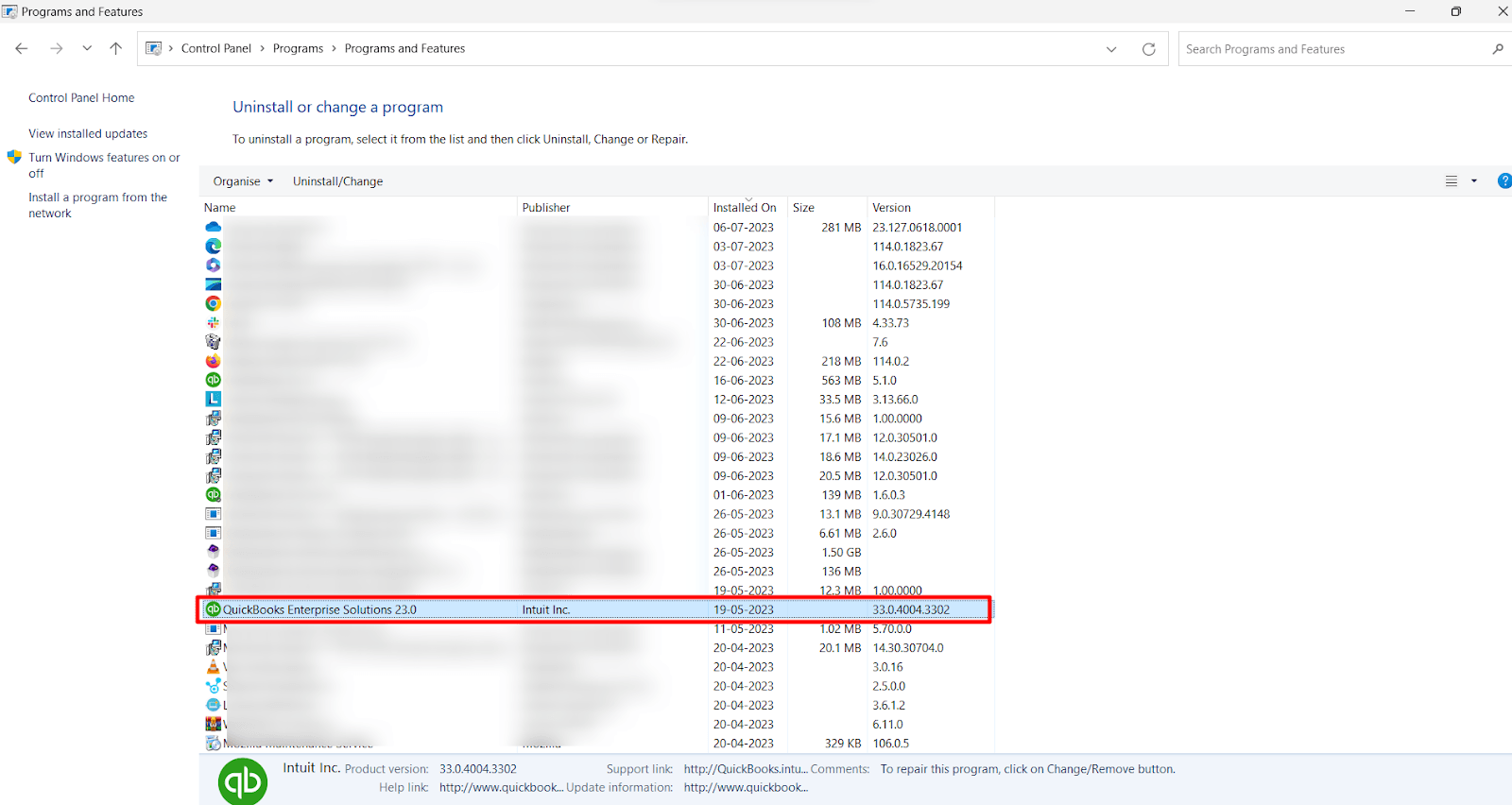Image resolution: width=1512 pixels, height=805 pixels.
Task: Click the Google Chrome icon in the 114.0.5735.199 row
Action: [214, 303]
